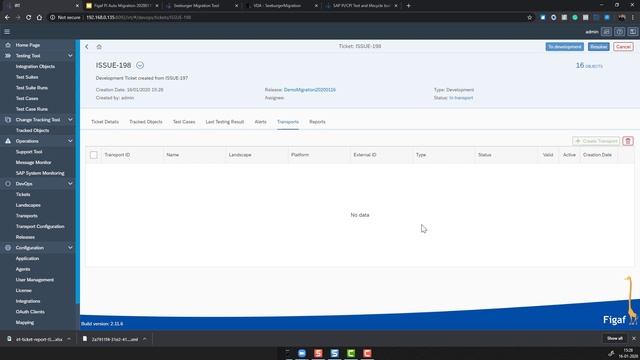Viewport: 640px width, 360px height.
Task: Collapse the Change Tracking Tool section chevron
Action: point(70,120)
